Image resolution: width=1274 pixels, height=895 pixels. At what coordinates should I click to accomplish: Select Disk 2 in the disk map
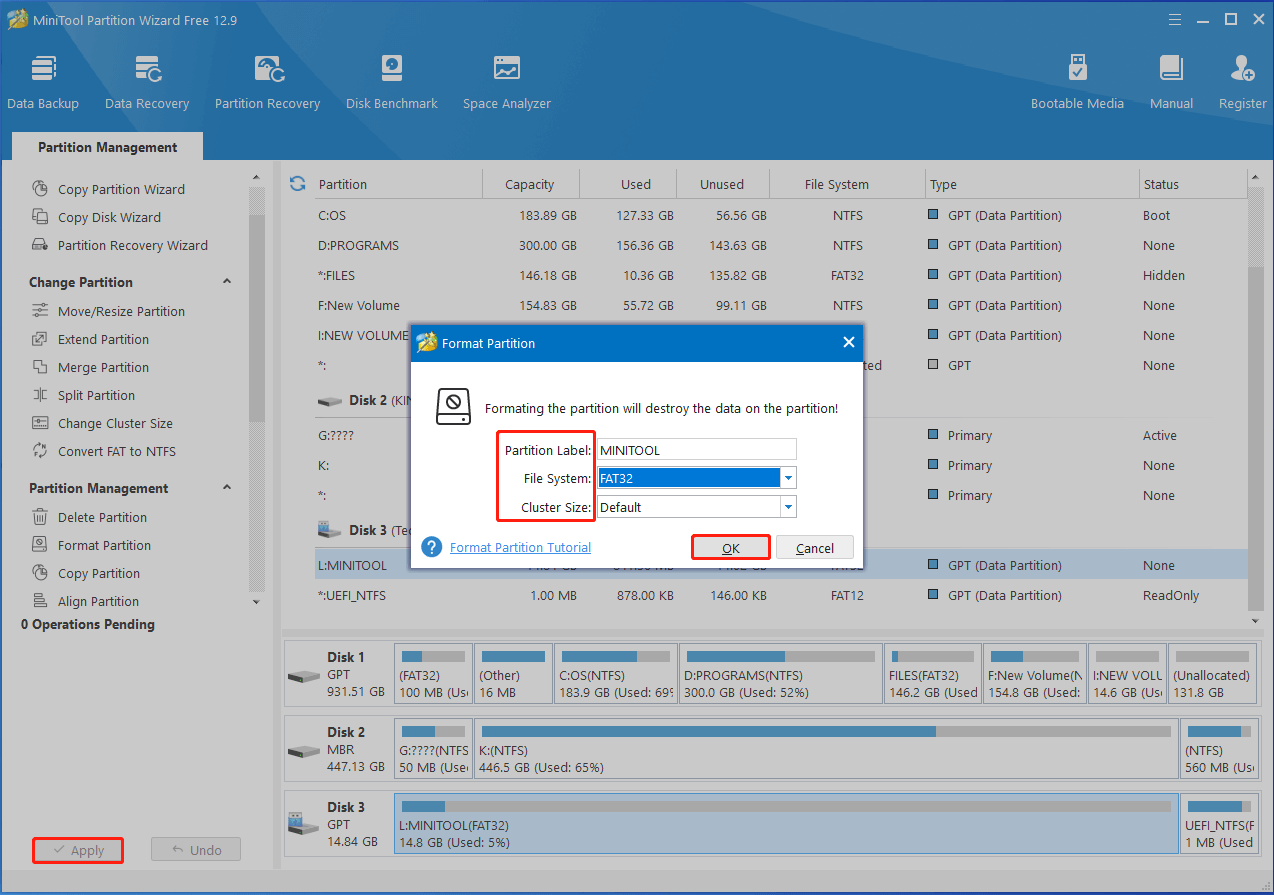pos(338,748)
